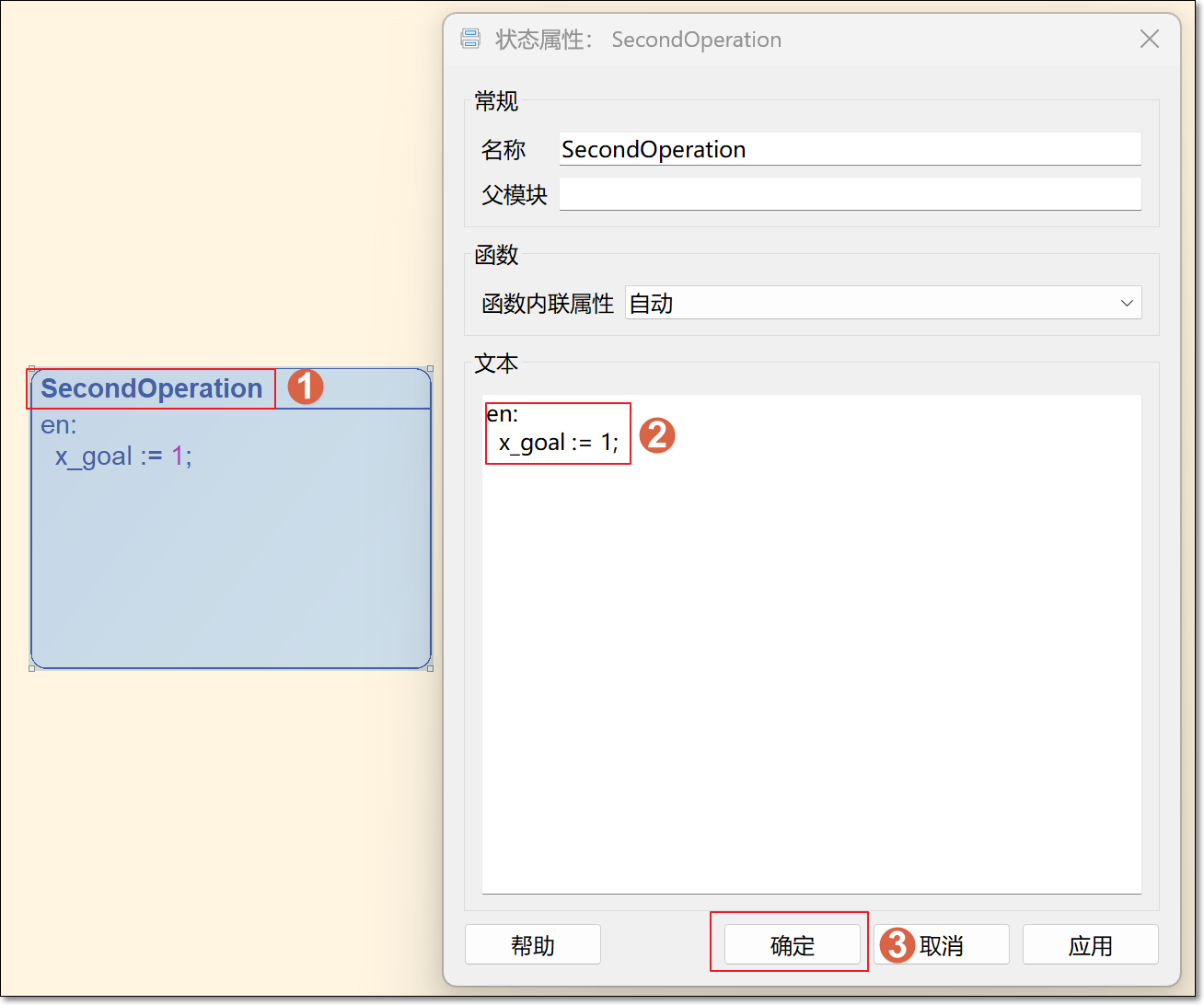Viewport: 1204px width, 1005px height.
Task: Click the 函数内联属性 label
Action: (548, 304)
